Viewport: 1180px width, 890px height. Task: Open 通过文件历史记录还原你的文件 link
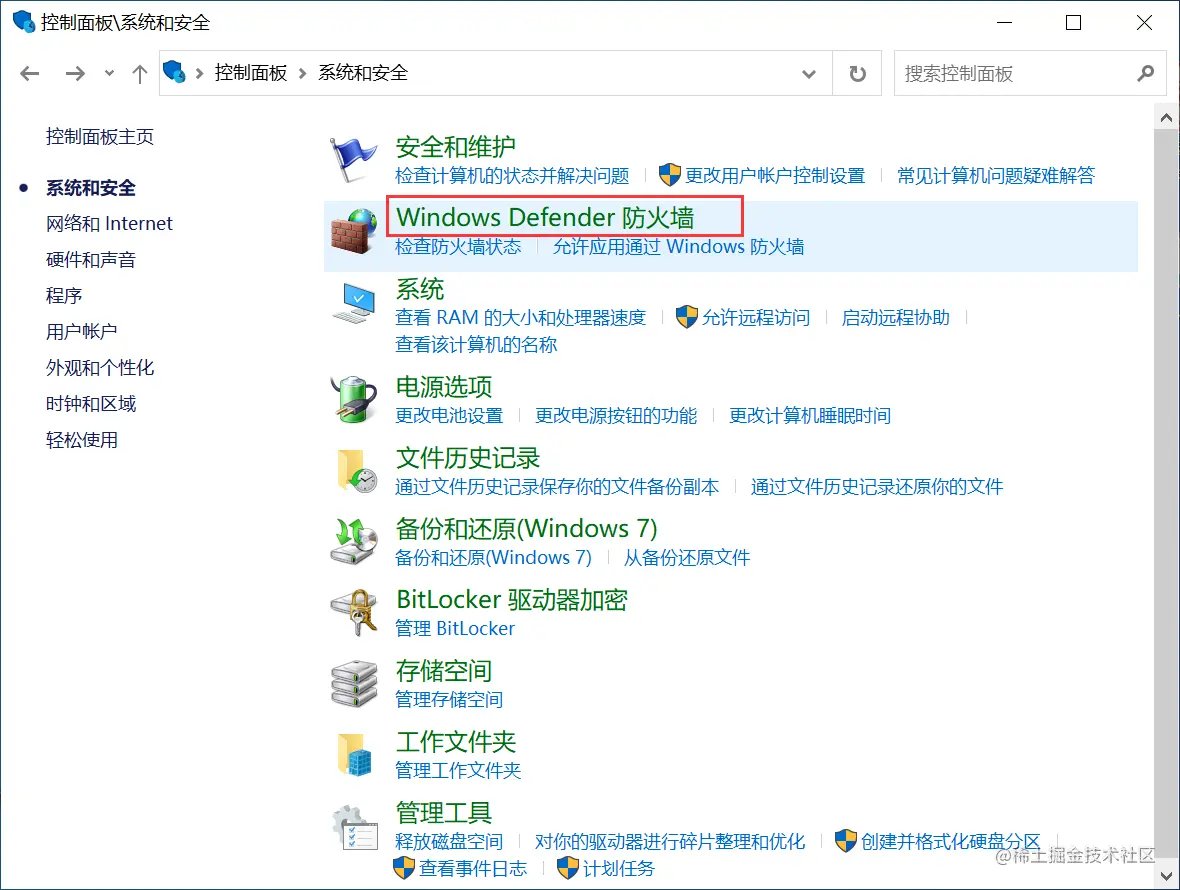pyautogui.click(x=877, y=487)
